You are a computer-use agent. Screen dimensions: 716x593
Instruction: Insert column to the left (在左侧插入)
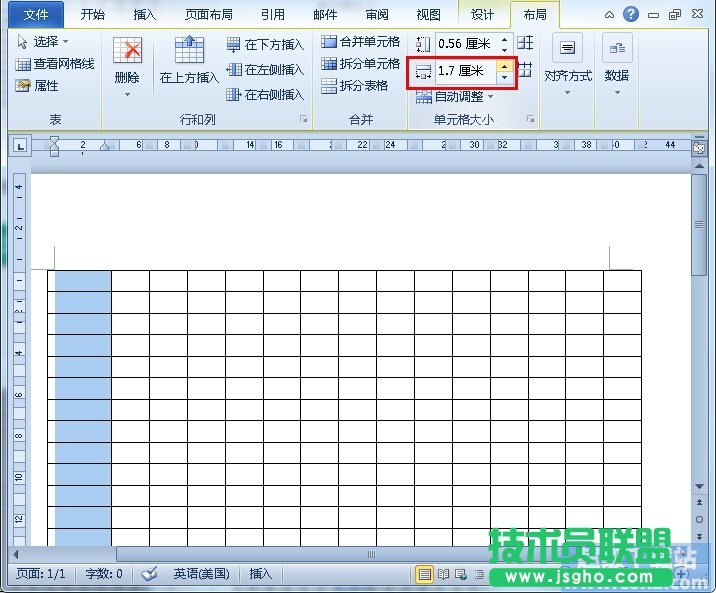[x=264, y=70]
